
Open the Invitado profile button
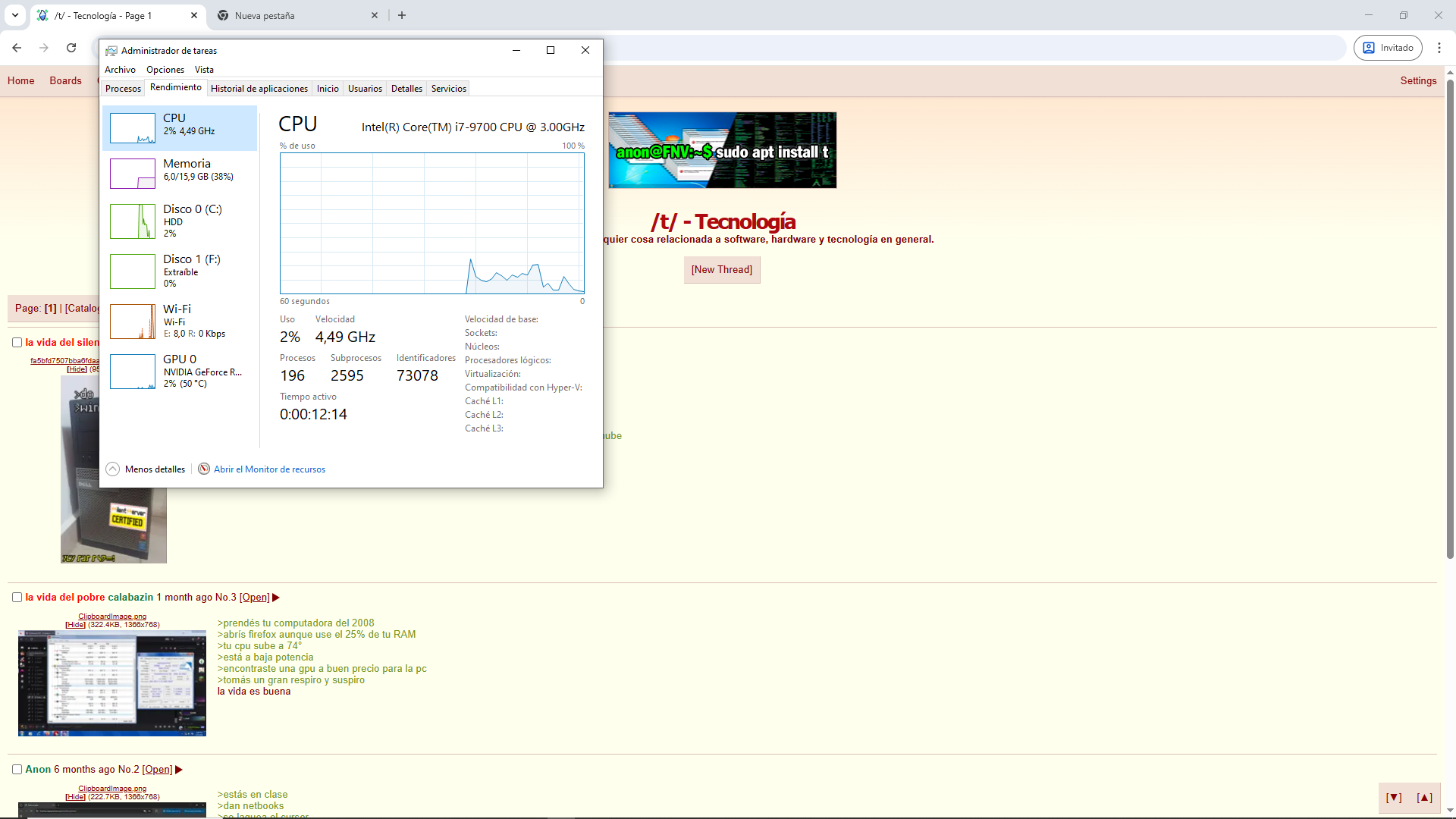(1388, 48)
